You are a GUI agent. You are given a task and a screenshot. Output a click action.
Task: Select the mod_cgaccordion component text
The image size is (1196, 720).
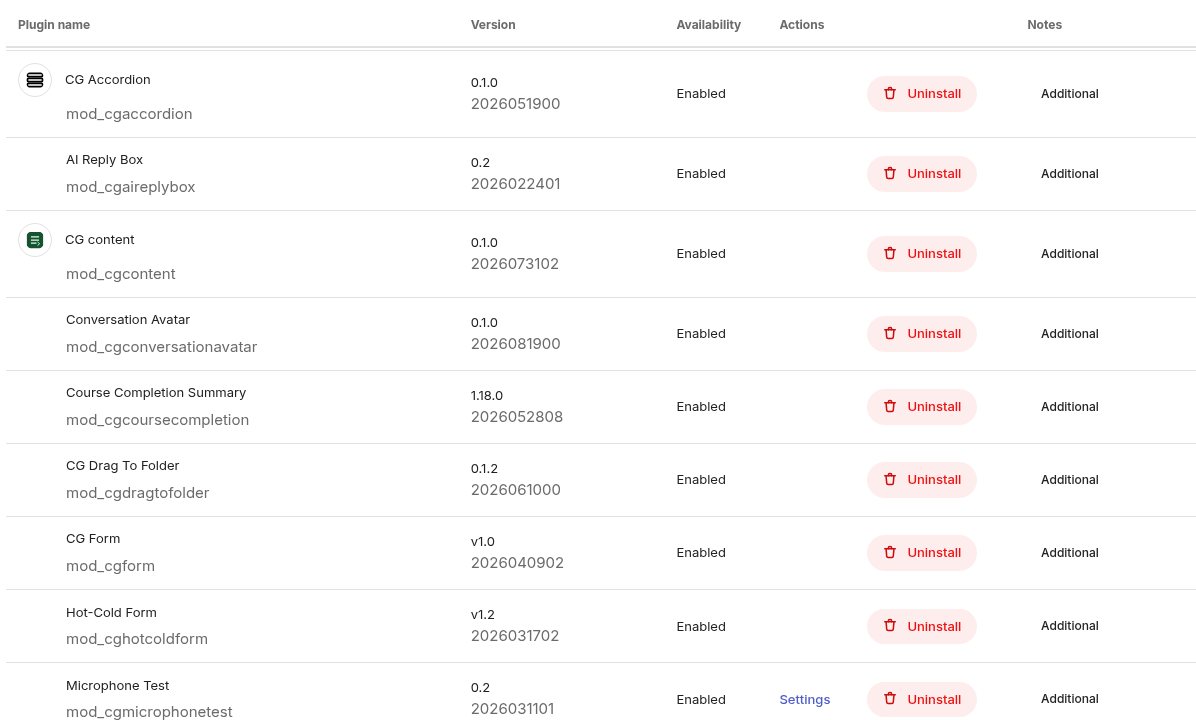coord(129,114)
